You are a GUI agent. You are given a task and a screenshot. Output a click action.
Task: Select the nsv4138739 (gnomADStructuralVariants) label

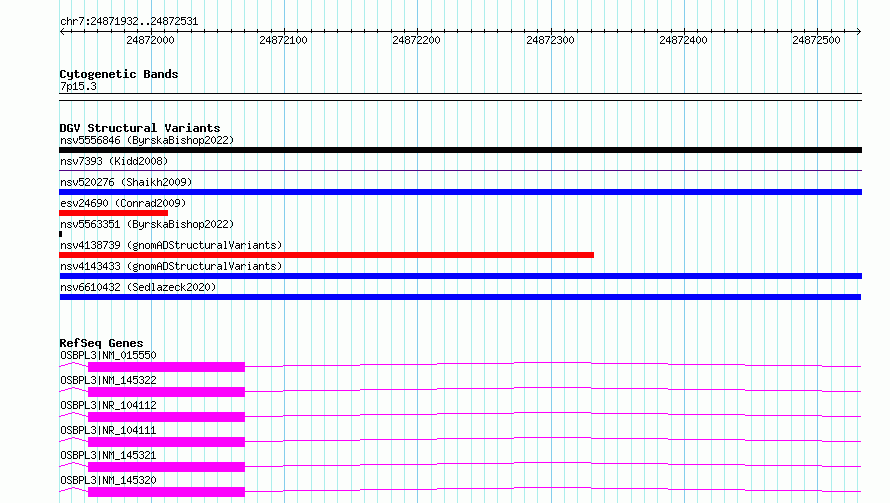pyautogui.click(x=171, y=245)
